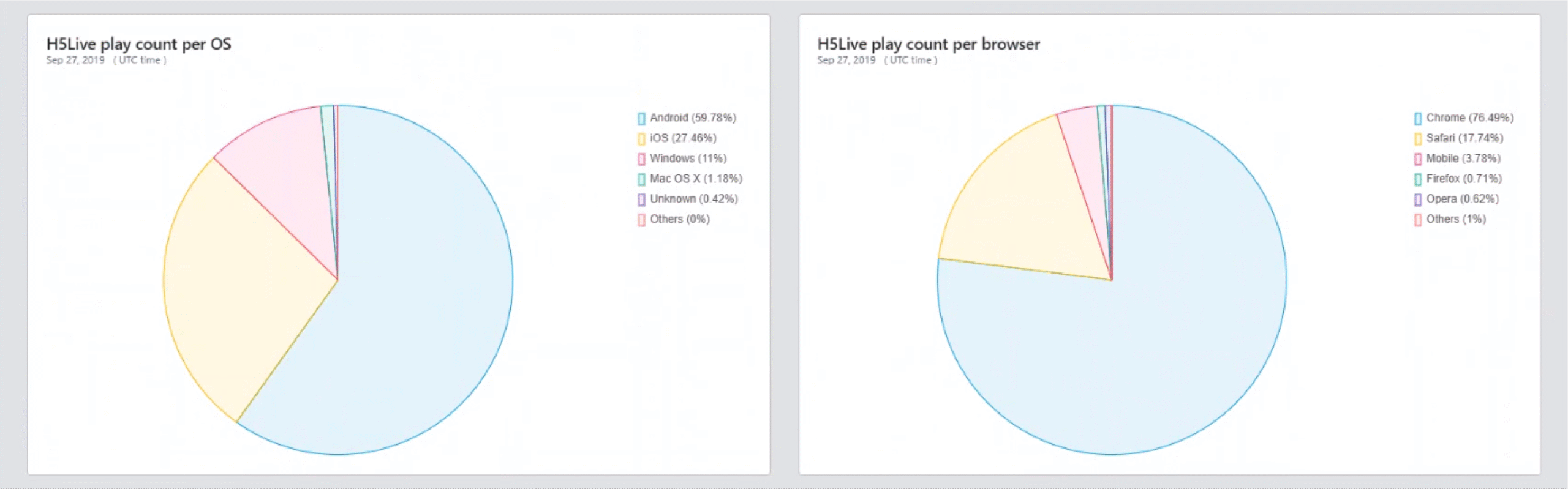Click the Safari legend color box
The height and width of the screenshot is (489, 1568).
[1417, 138]
